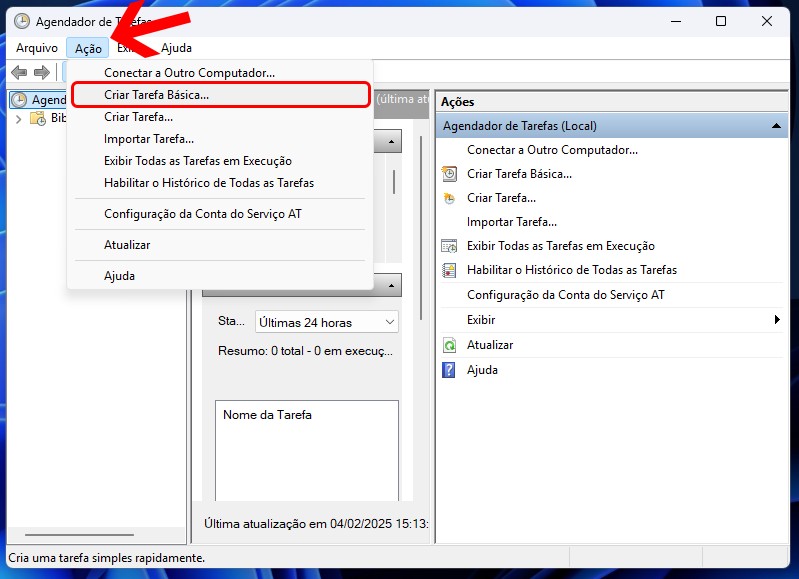The width and height of the screenshot is (799, 579).
Task: Click the Criar Tarefa Básica icon in Ações pane
Action: (449, 174)
